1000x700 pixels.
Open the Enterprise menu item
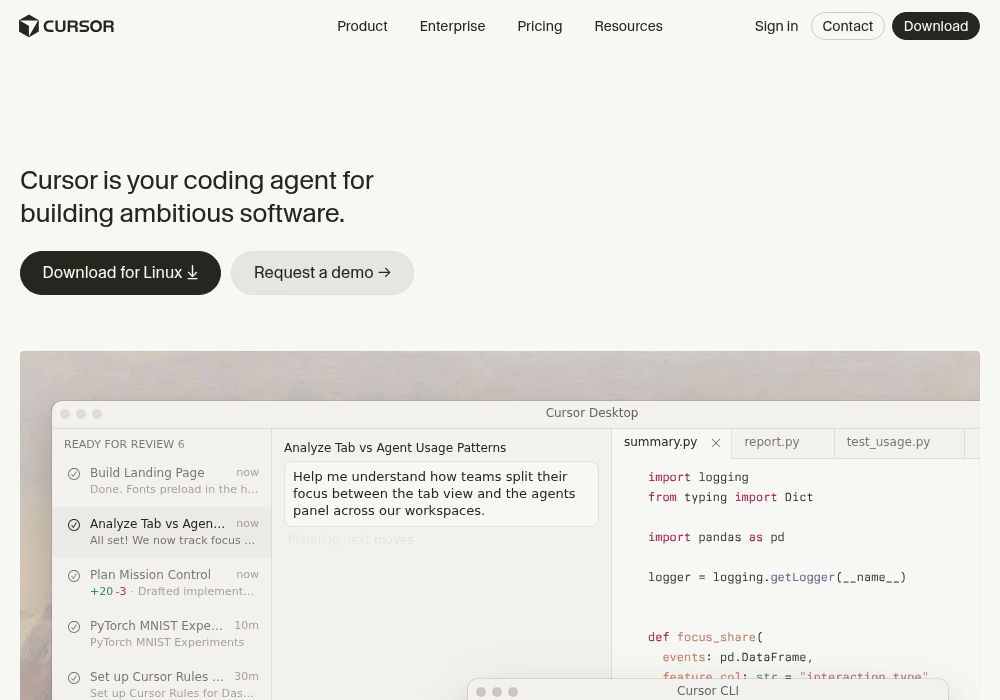[452, 26]
